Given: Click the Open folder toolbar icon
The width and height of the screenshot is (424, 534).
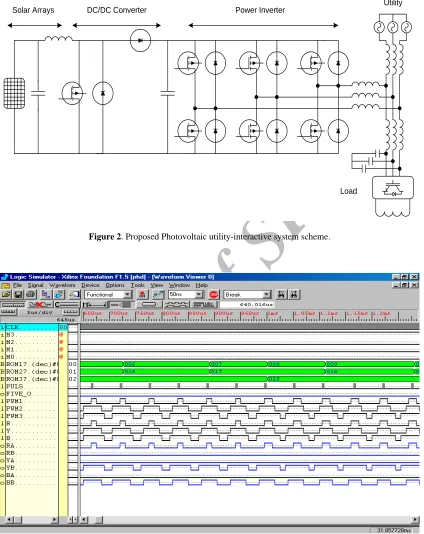Looking at the screenshot, I should coord(6,294).
